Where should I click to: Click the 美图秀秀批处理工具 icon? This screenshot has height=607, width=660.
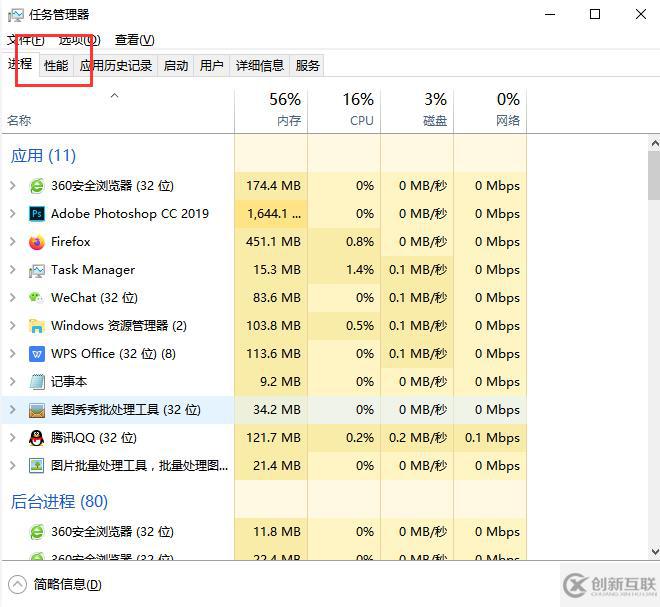37,410
